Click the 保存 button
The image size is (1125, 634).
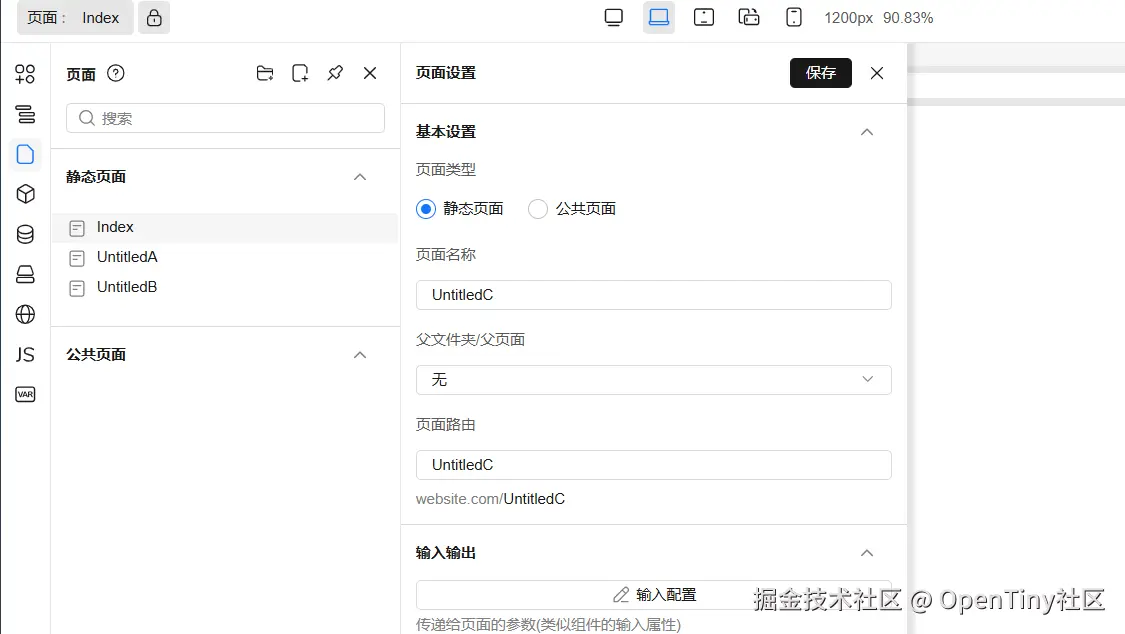821,73
